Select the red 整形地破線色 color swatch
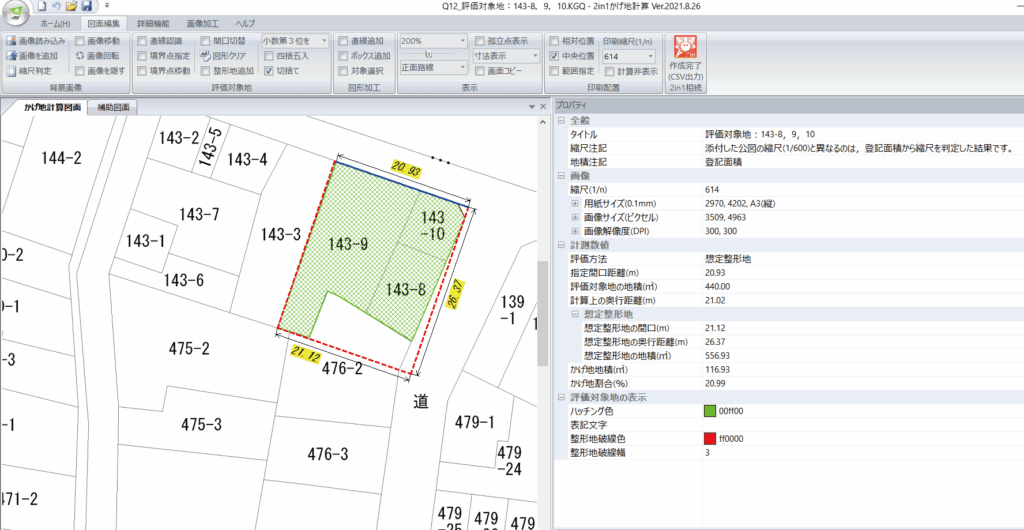 [x=710, y=439]
